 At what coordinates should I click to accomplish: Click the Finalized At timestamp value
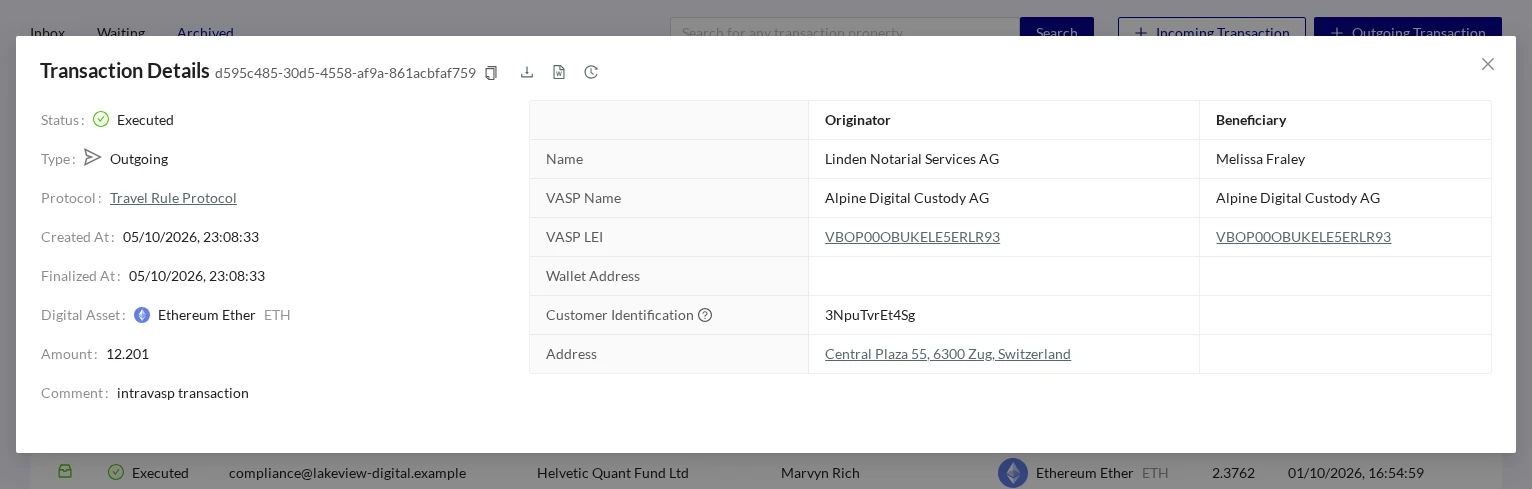(197, 276)
